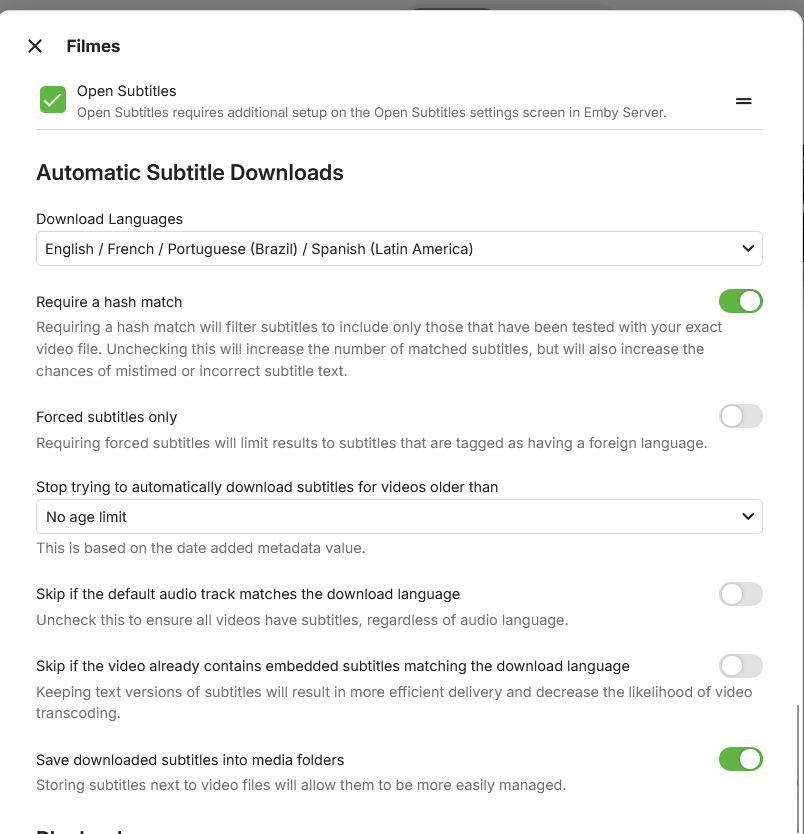Image resolution: width=804 pixels, height=834 pixels.
Task: Click the Filmes dialog title
Action: 93,46
